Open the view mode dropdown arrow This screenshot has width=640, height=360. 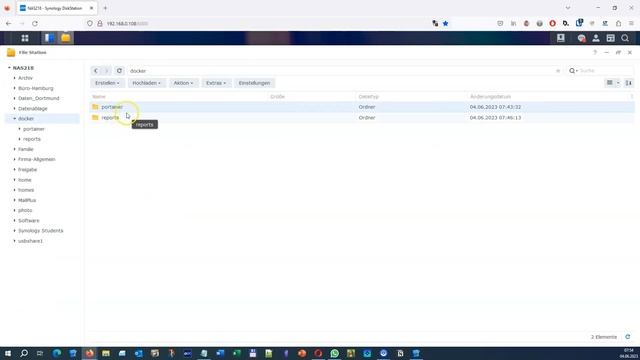[x=618, y=83]
